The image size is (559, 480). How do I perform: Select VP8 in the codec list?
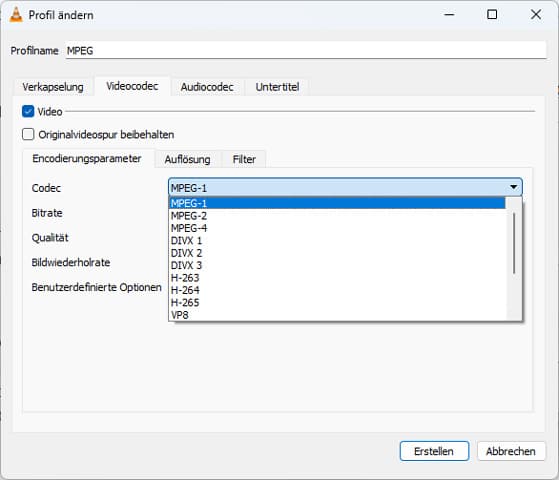tap(337, 315)
